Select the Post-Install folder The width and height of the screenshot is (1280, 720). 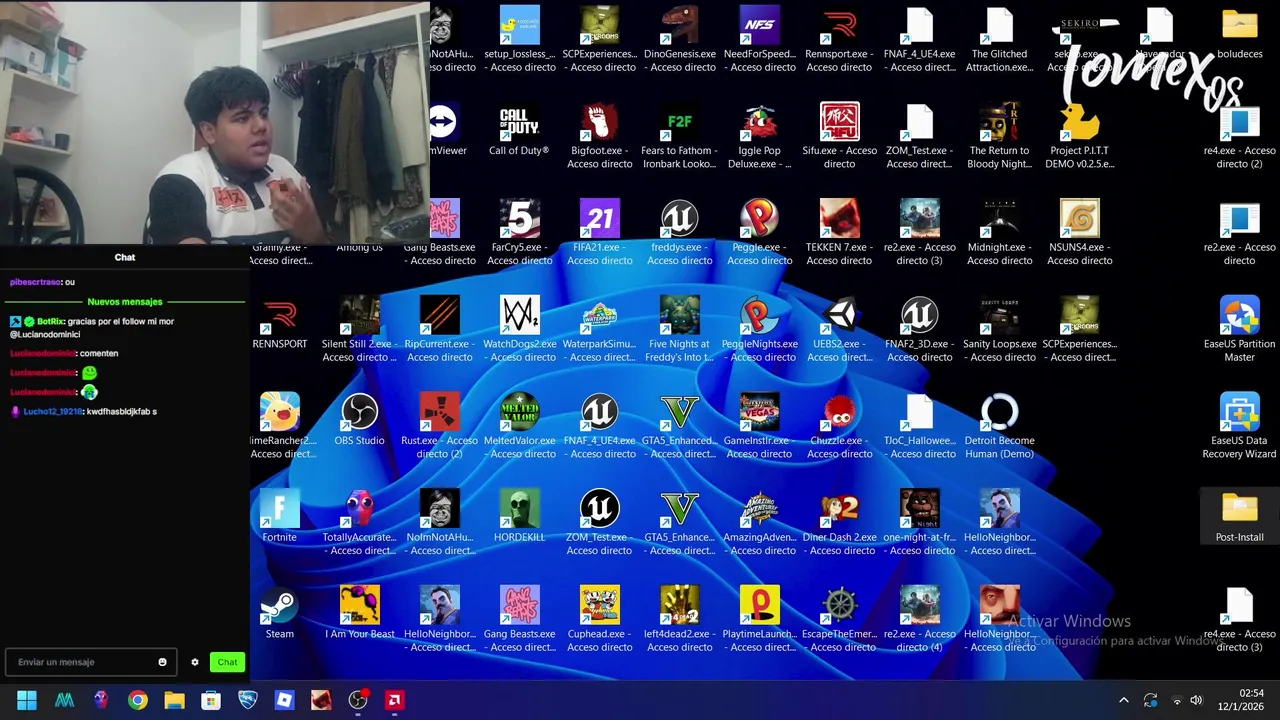pos(1240,517)
